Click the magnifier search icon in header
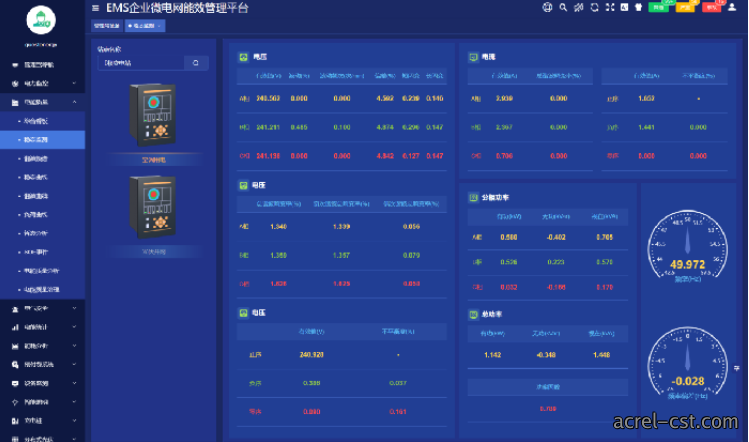749x442 pixels. click(563, 7)
